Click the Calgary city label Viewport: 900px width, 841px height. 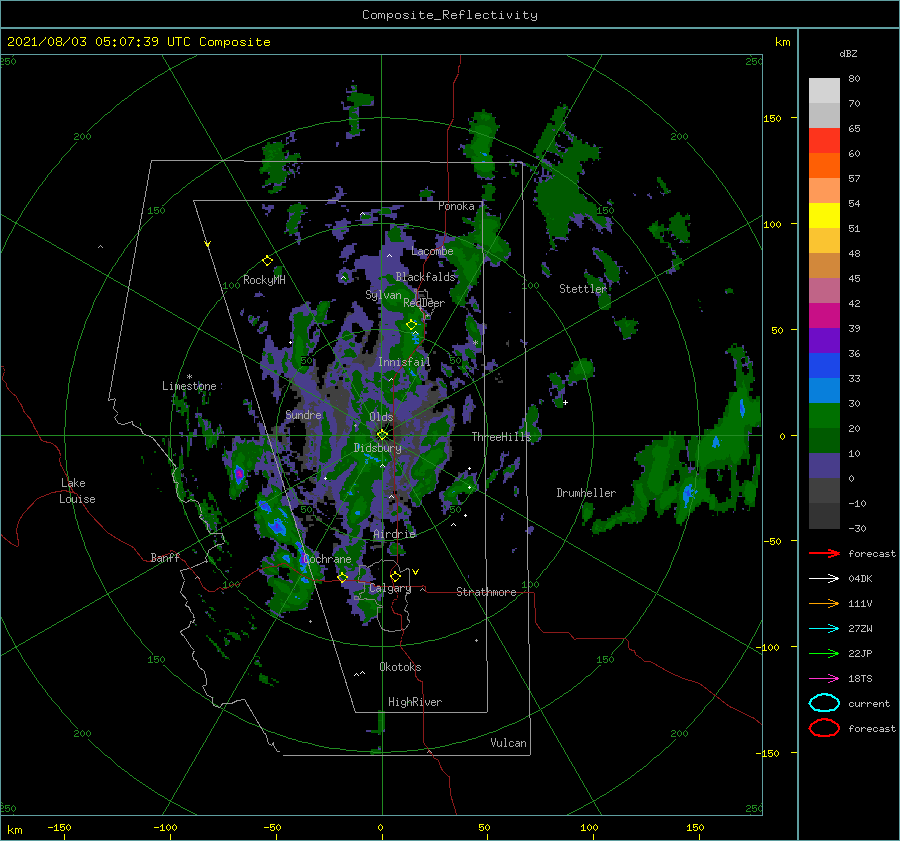click(x=390, y=588)
